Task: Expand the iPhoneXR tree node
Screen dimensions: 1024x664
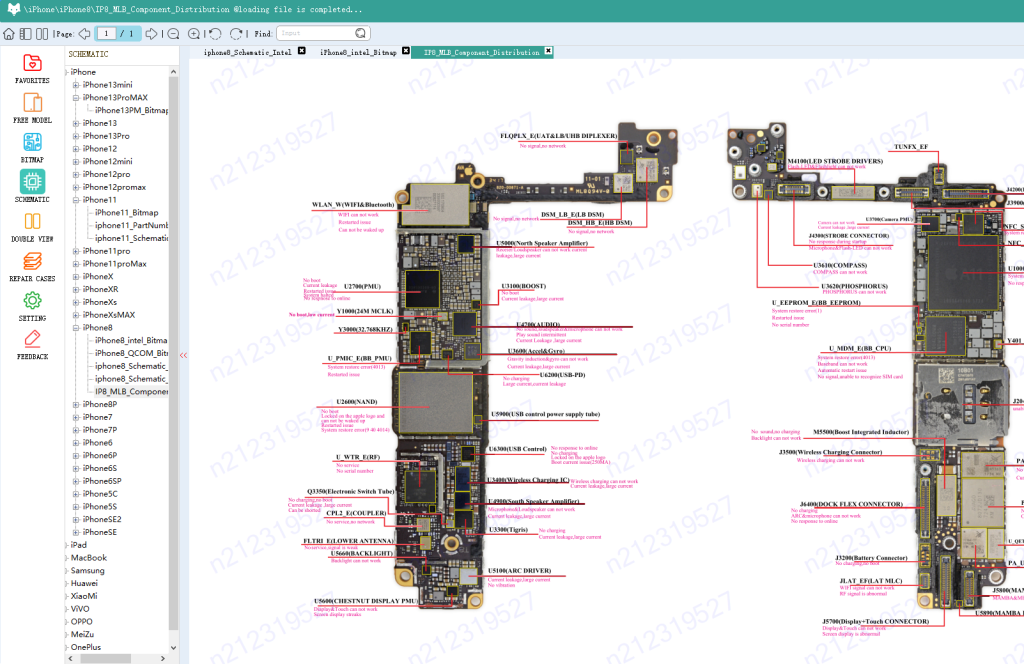Action: click(76, 289)
